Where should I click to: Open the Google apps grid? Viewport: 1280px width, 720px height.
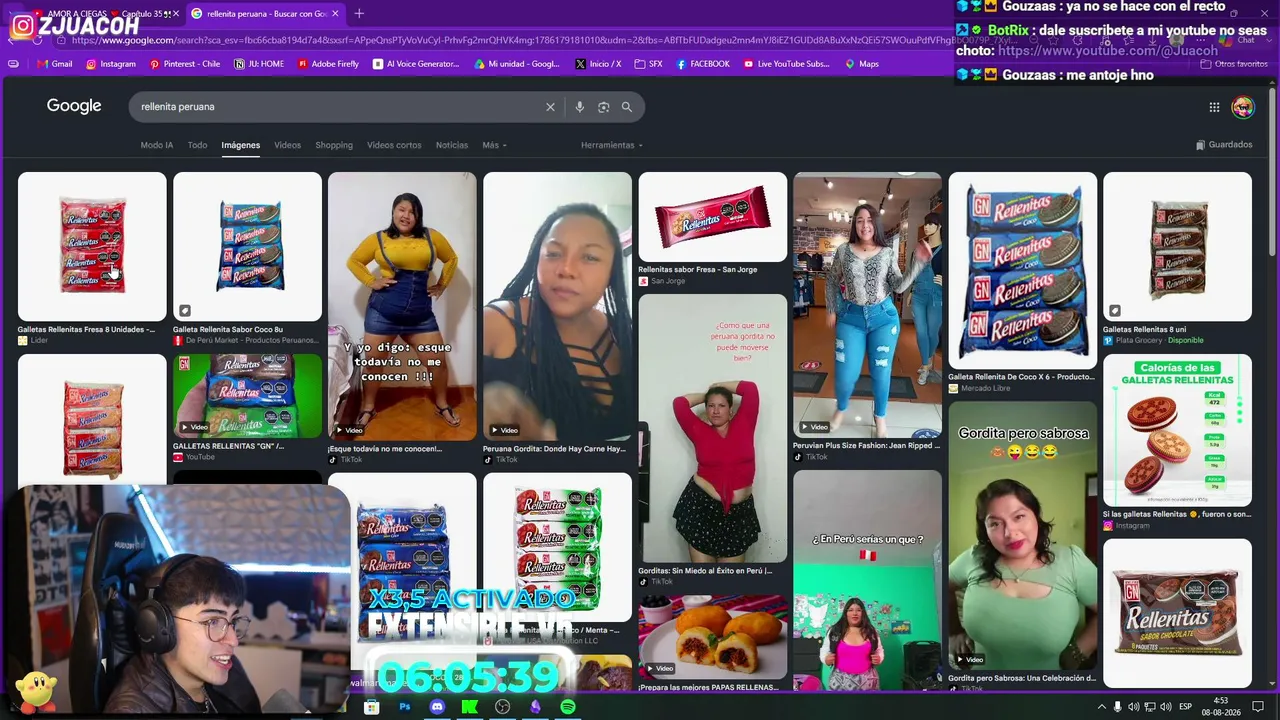[x=1214, y=107]
